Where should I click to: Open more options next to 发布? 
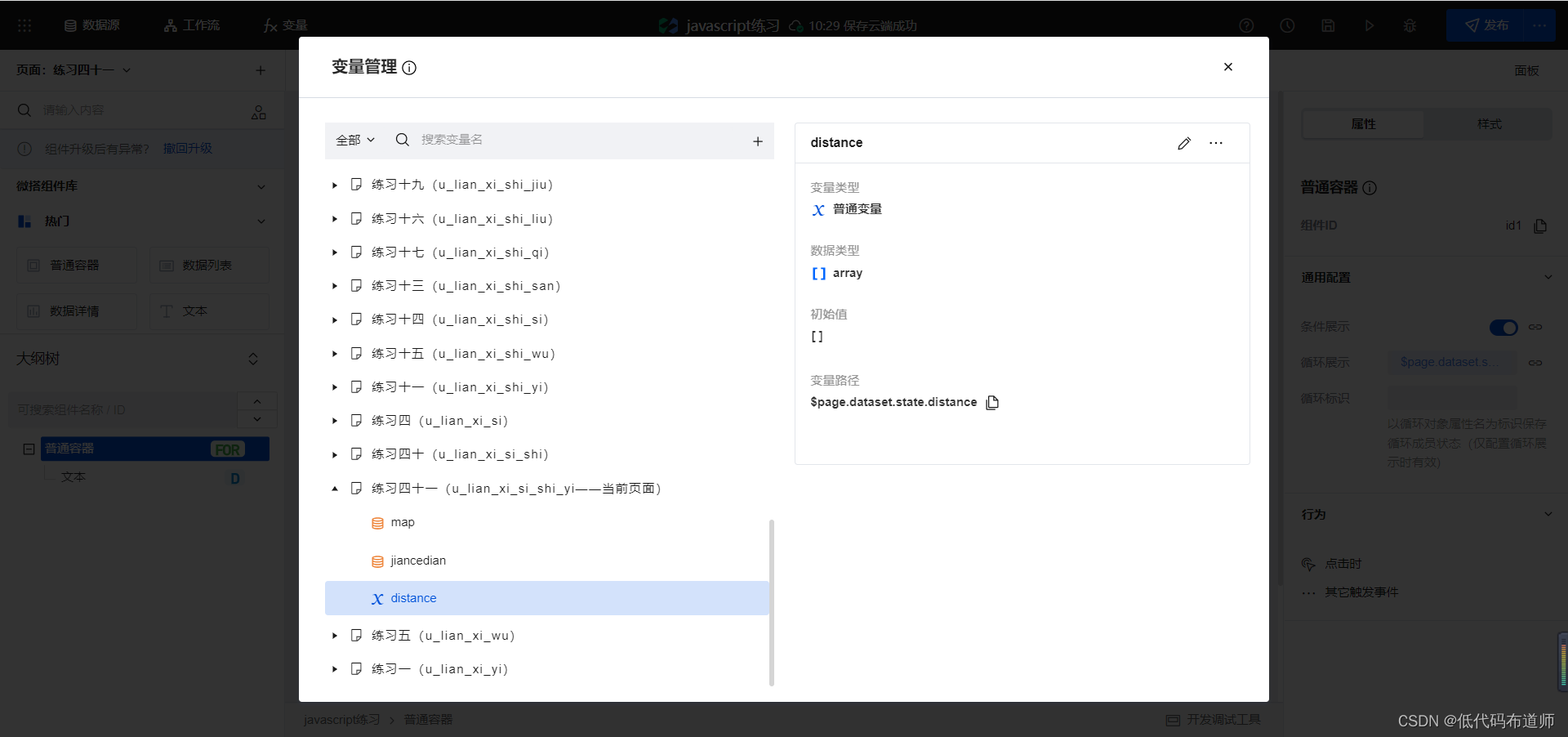click(1540, 25)
